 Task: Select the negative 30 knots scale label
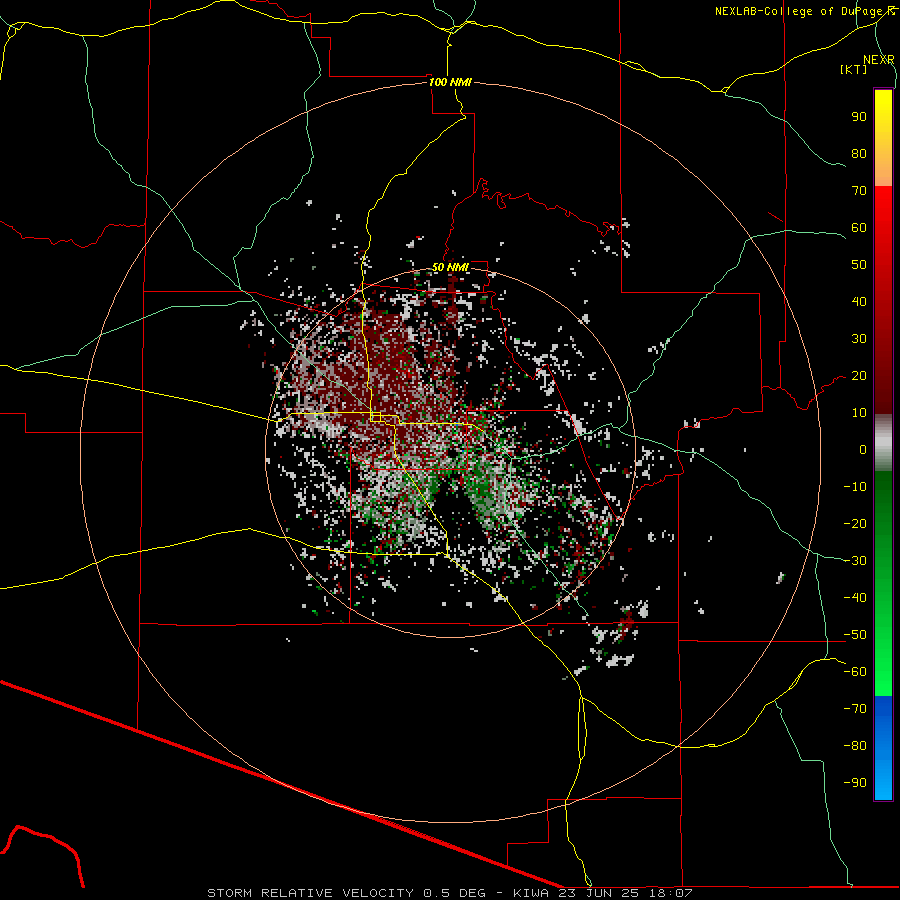[855, 561]
